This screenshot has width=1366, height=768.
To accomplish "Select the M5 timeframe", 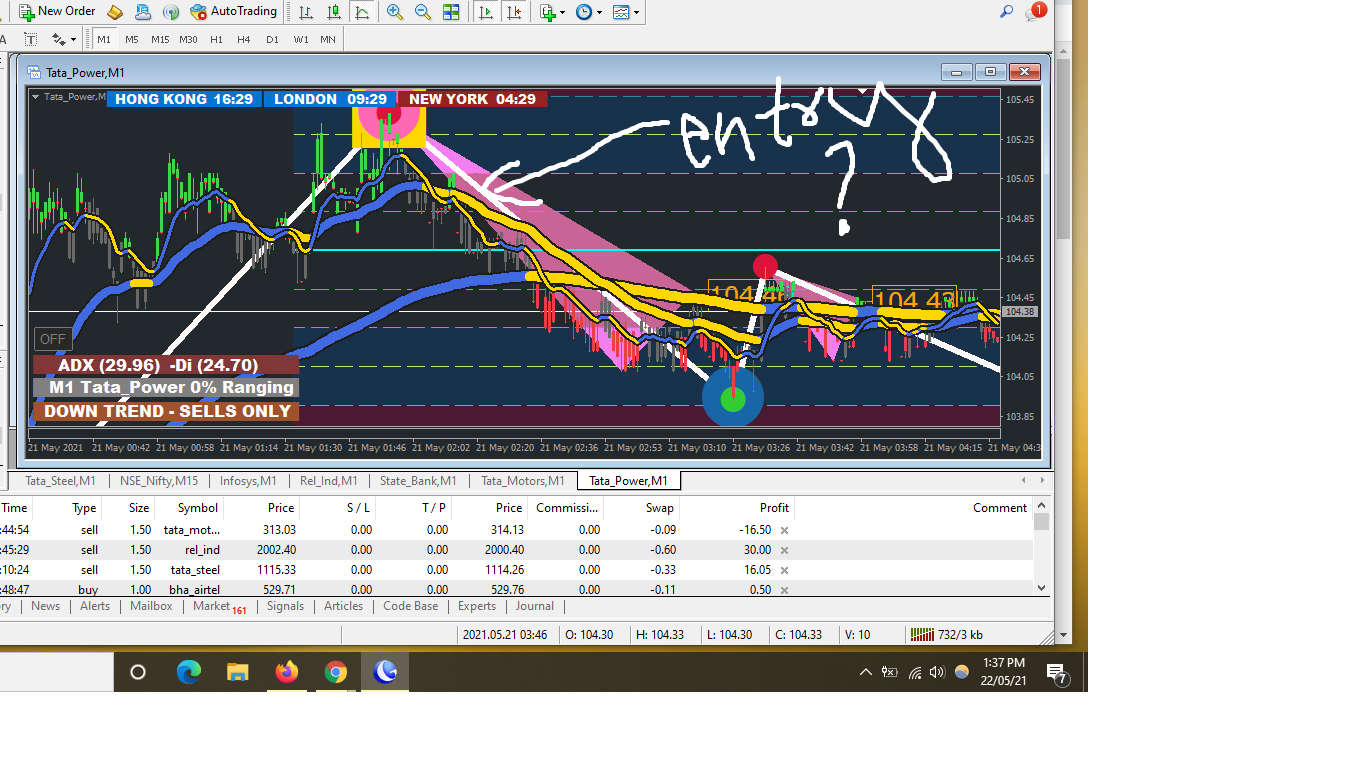I will pos(132,39).
